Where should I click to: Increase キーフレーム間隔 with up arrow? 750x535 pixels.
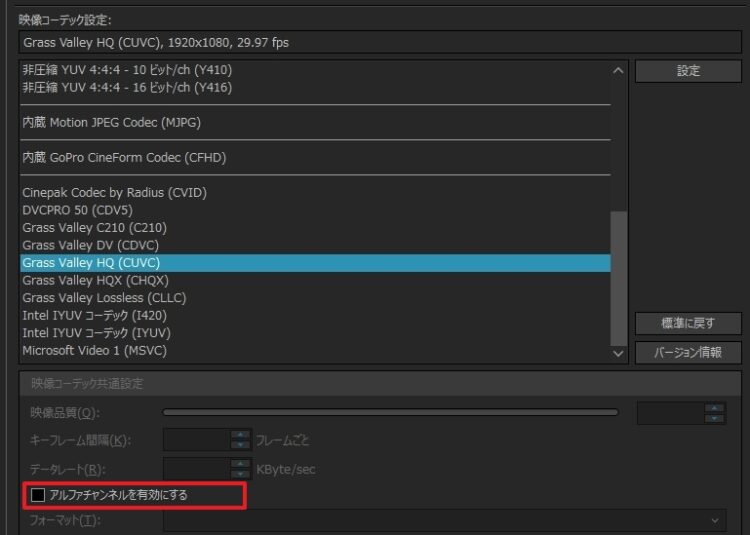240,435
